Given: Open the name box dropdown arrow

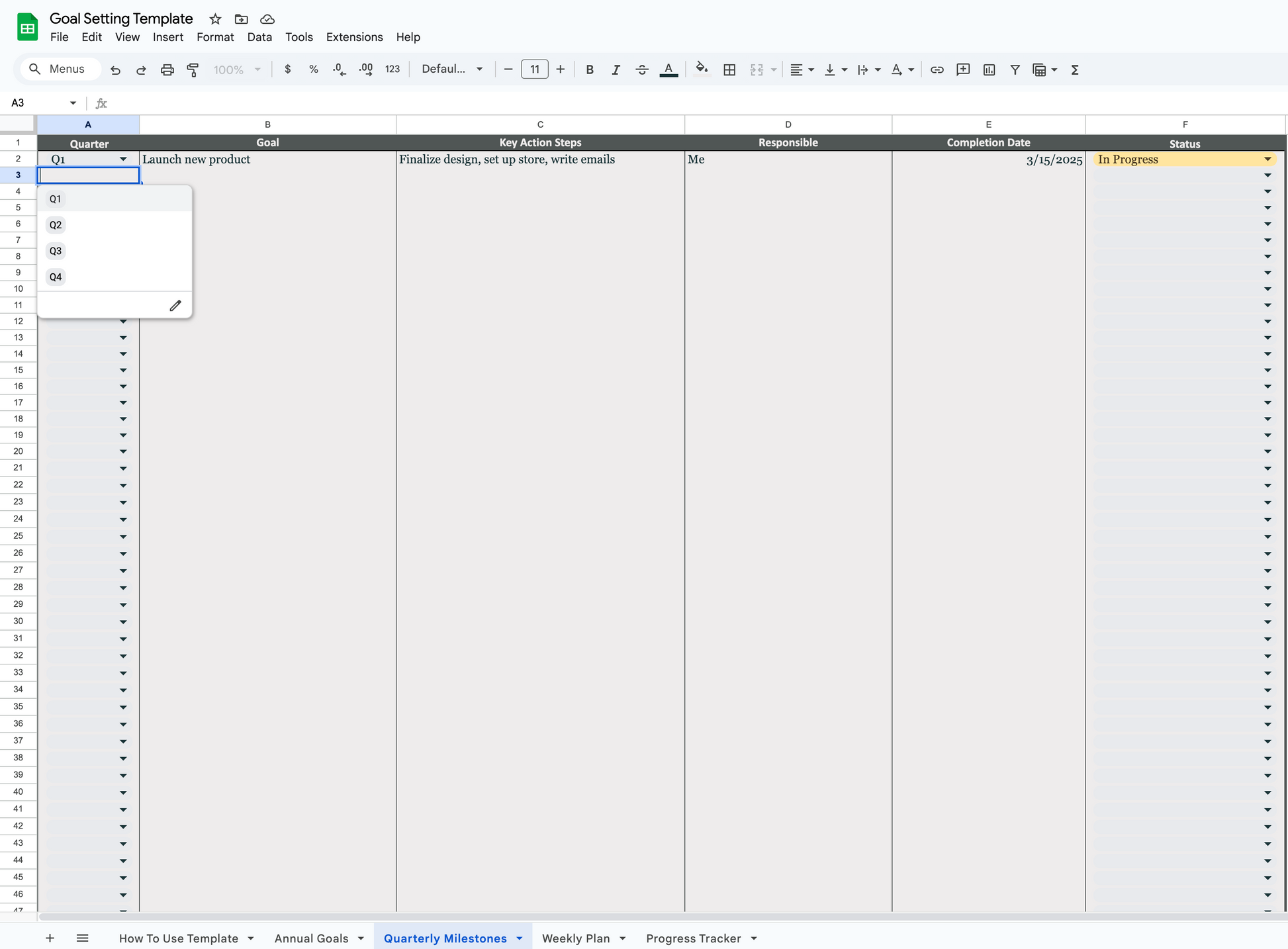Looking at the screenshot, I should click(73, 103).
